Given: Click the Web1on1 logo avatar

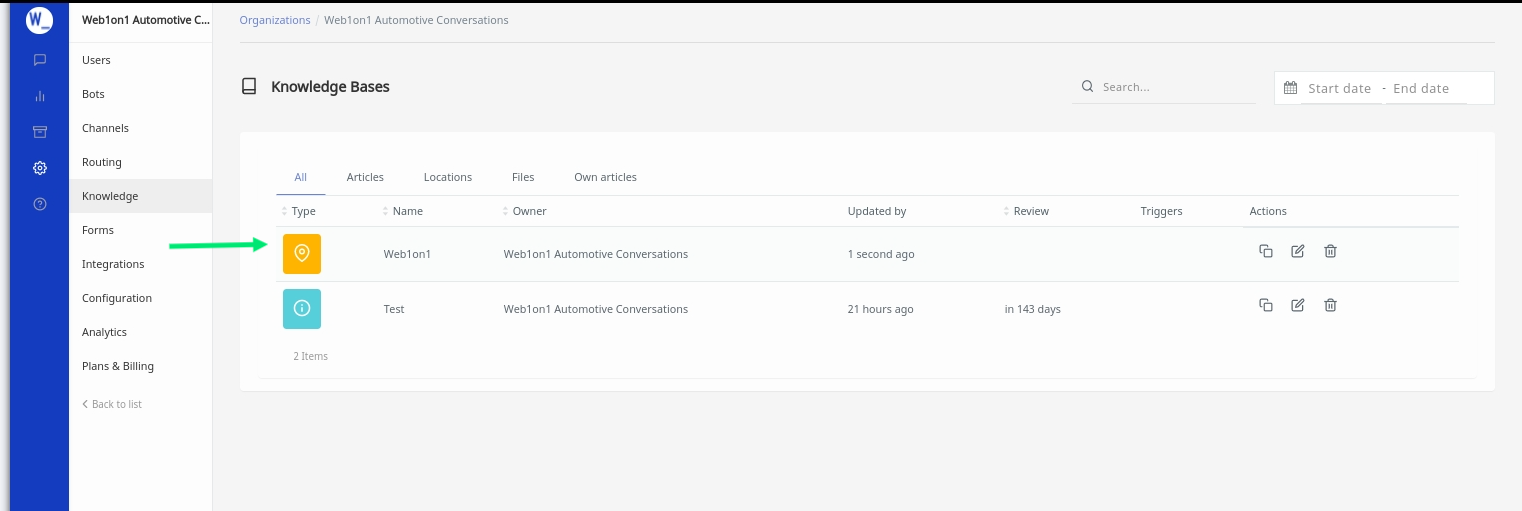Looking at the screenshot, I should (39, 19).
